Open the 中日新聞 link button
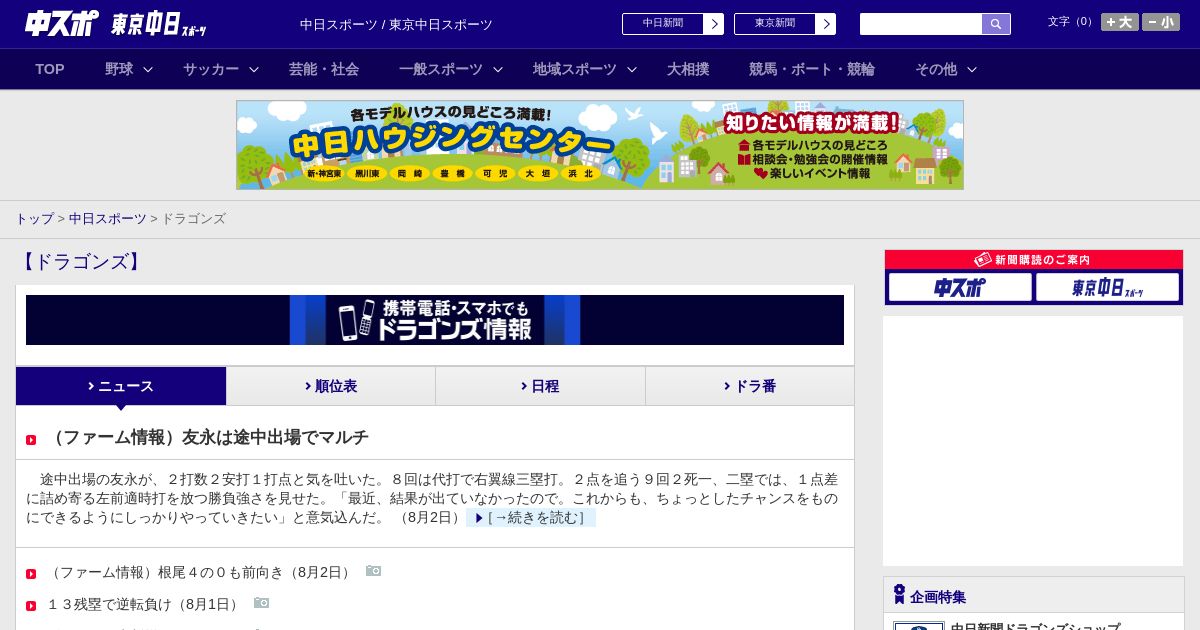 673,24
